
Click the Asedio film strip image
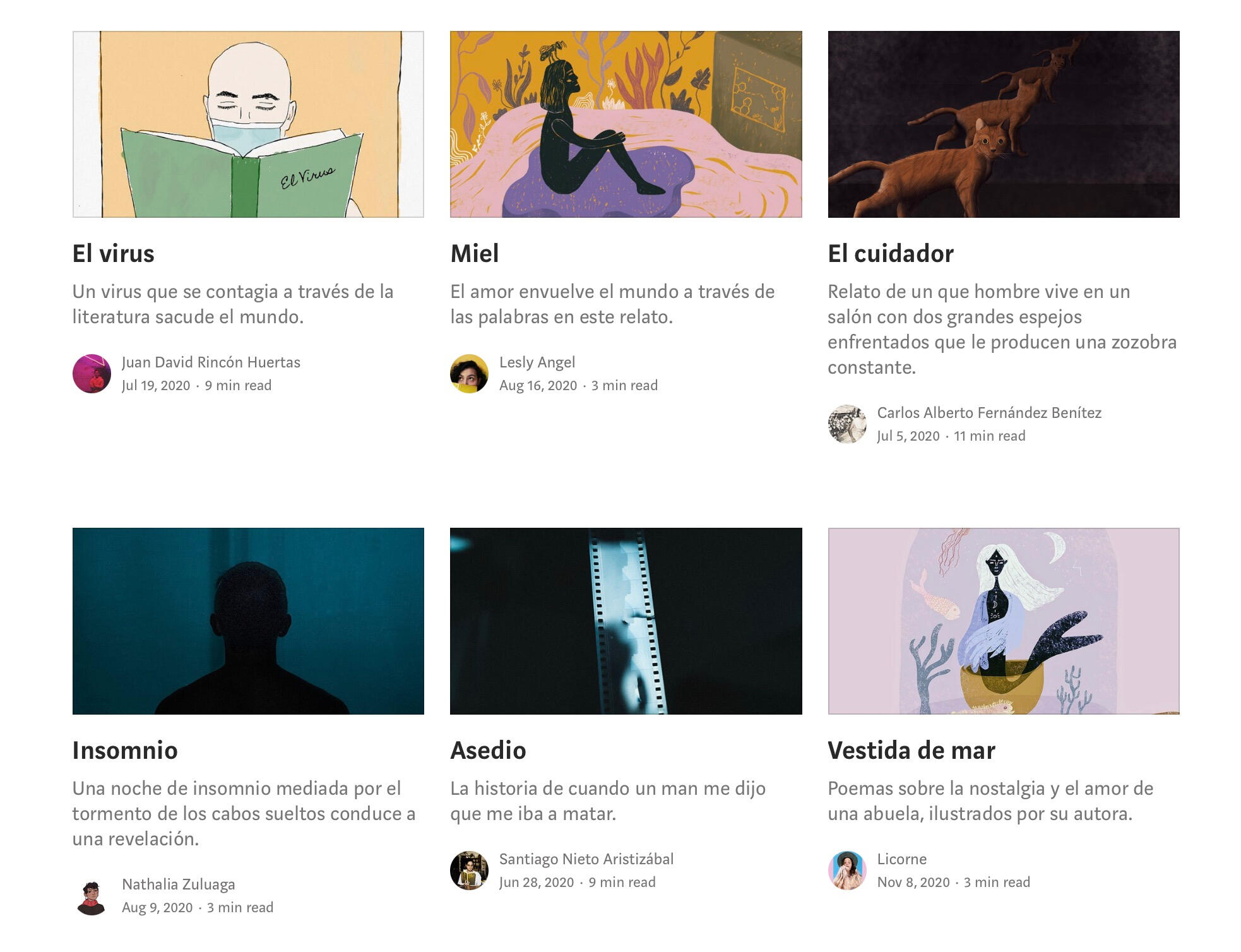[626, 621]
